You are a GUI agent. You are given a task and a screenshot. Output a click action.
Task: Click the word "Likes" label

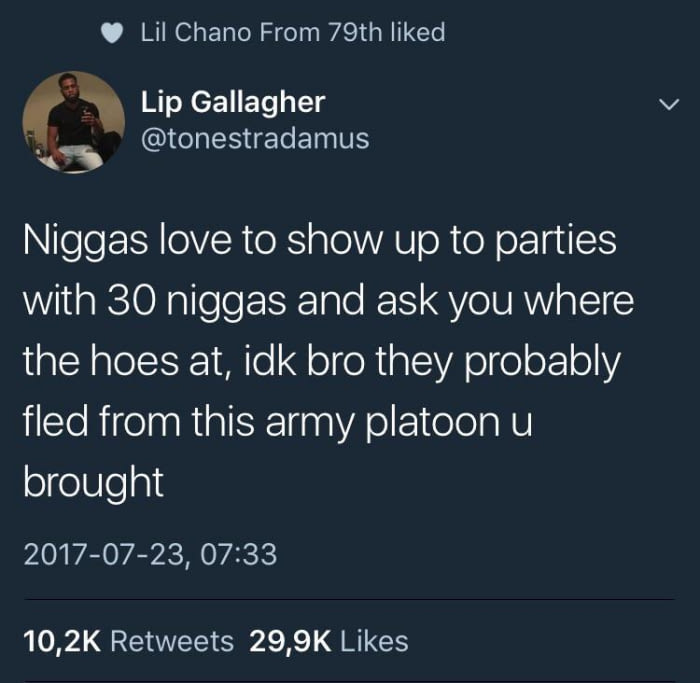click(375, 641)
